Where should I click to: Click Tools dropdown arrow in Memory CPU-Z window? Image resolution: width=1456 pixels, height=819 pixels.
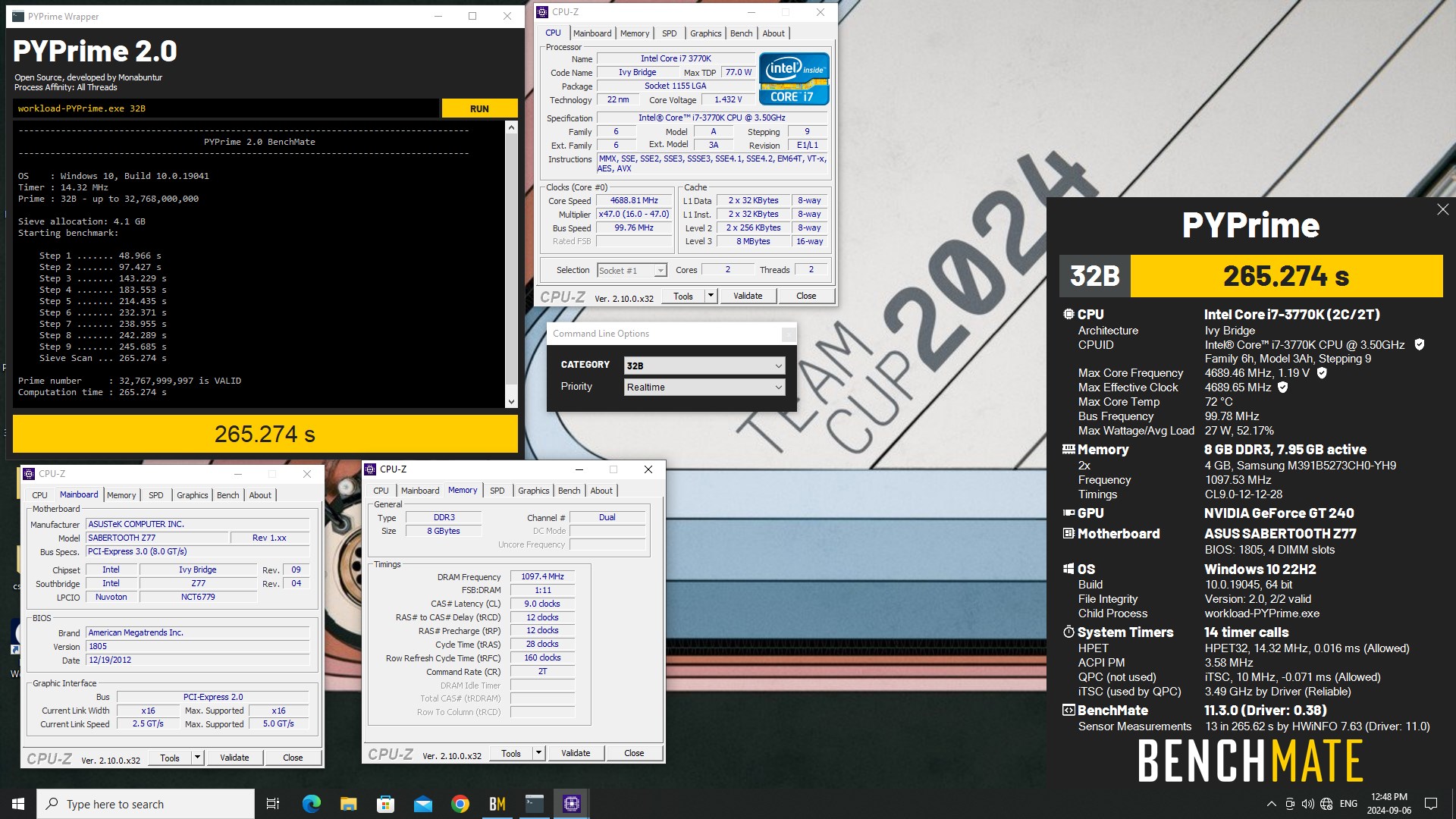tap(538, 753)
